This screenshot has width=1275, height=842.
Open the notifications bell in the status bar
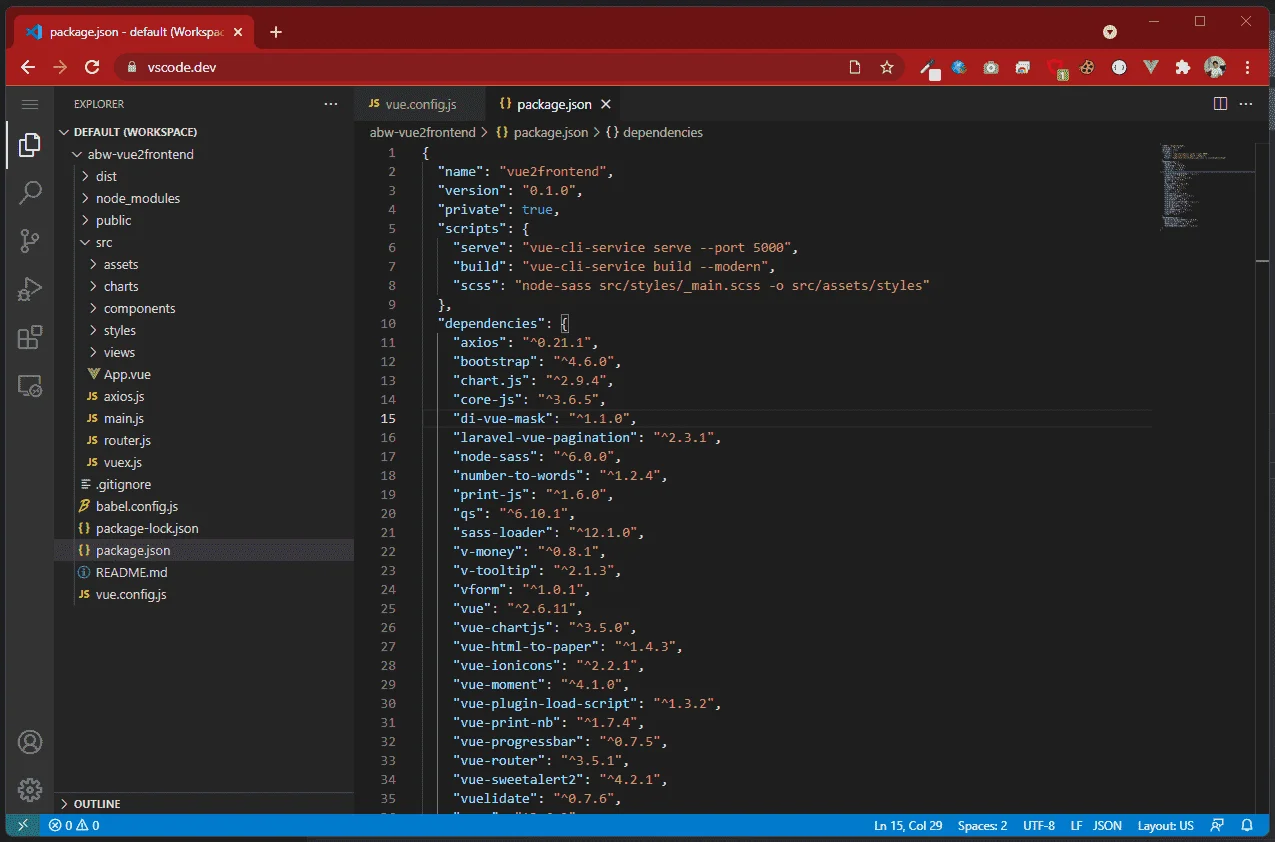pyautogui.click(x=1247, y=826)
